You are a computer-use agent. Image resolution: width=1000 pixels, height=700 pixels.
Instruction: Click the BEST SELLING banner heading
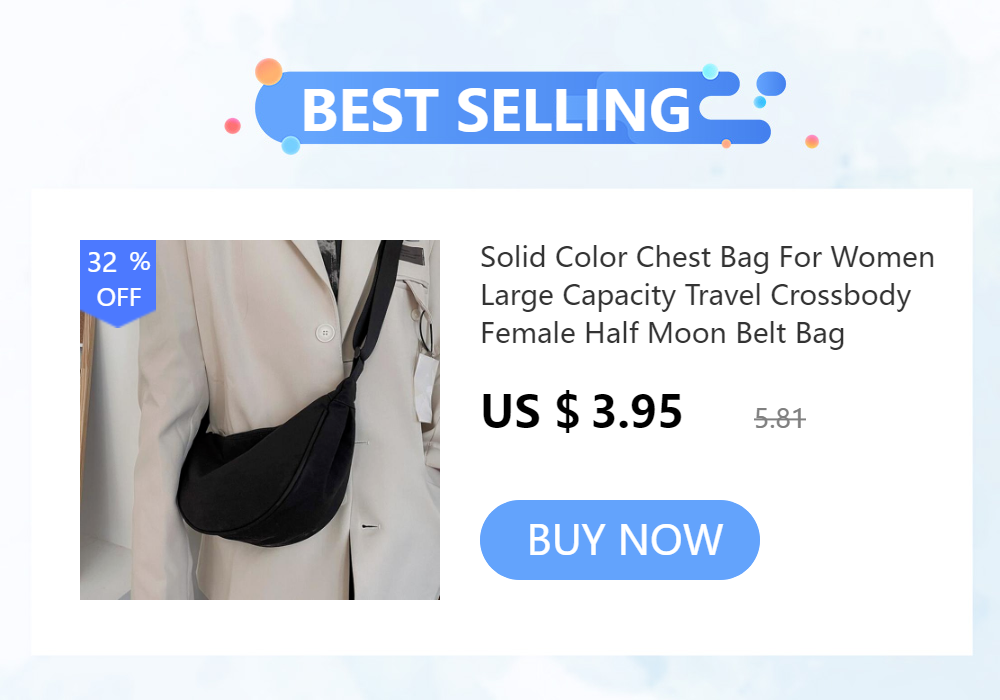(497, 110)
